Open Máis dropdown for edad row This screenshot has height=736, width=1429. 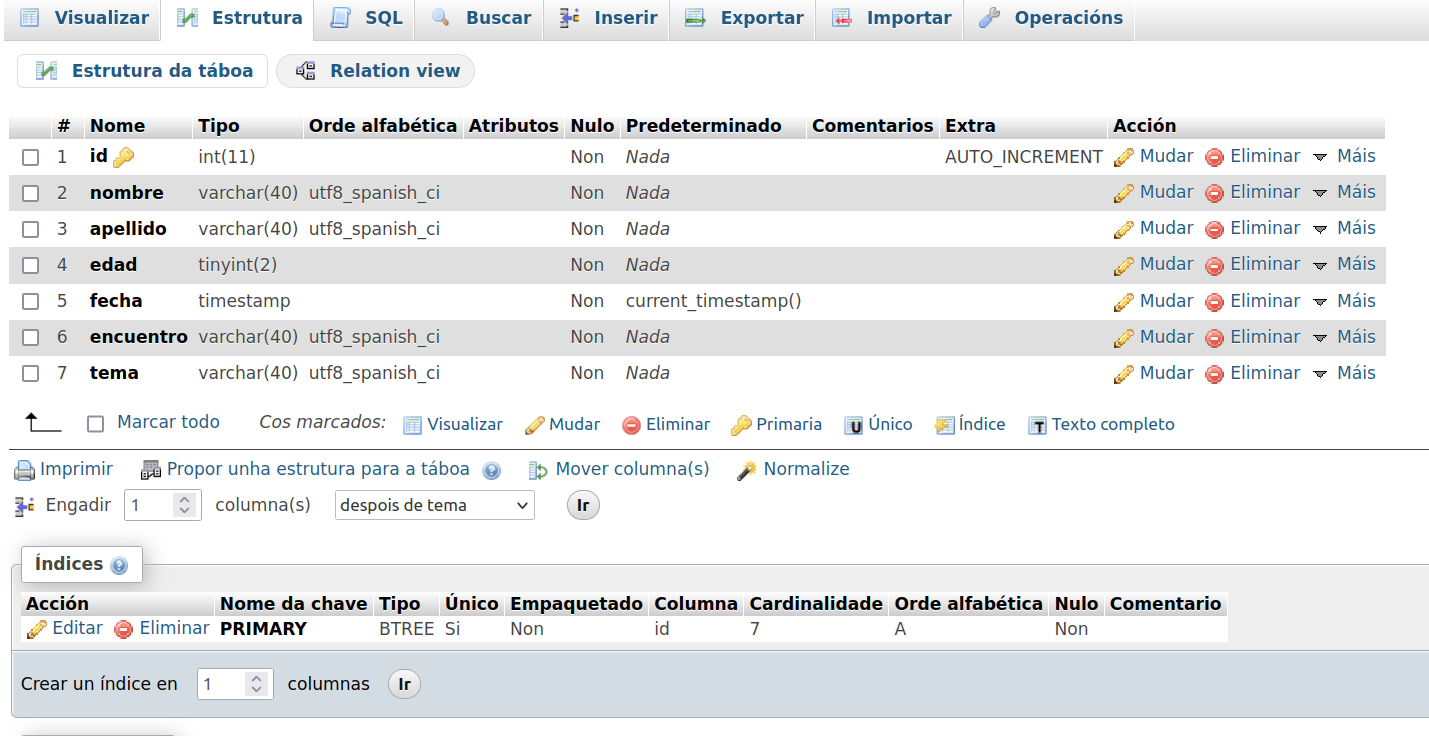1344,264
